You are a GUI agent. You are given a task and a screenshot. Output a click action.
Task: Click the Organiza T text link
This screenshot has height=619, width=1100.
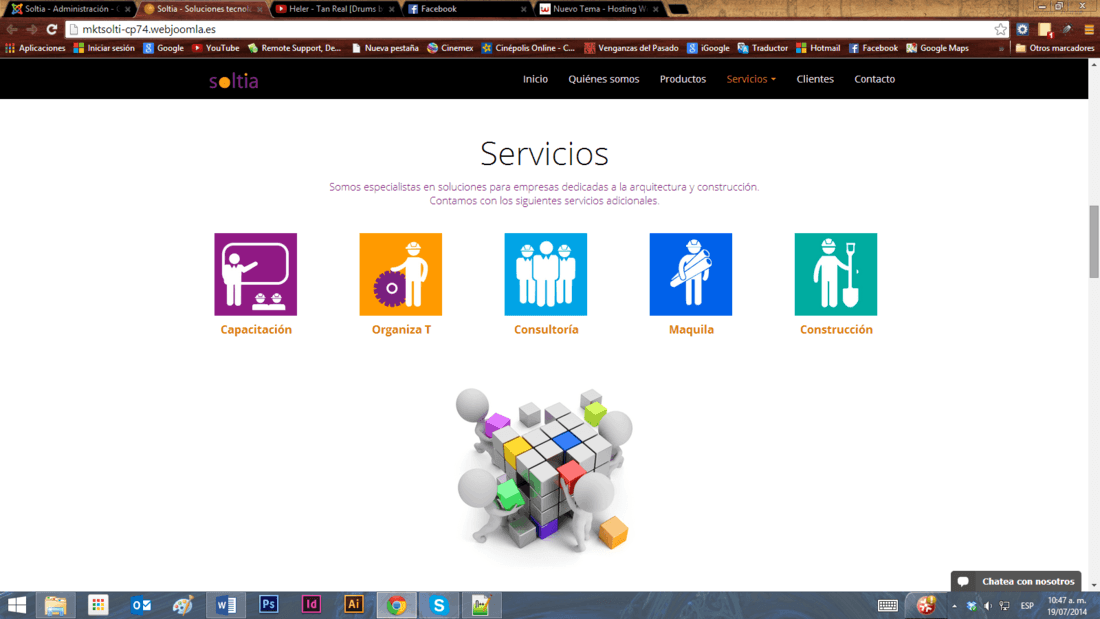tap(401, 329)
